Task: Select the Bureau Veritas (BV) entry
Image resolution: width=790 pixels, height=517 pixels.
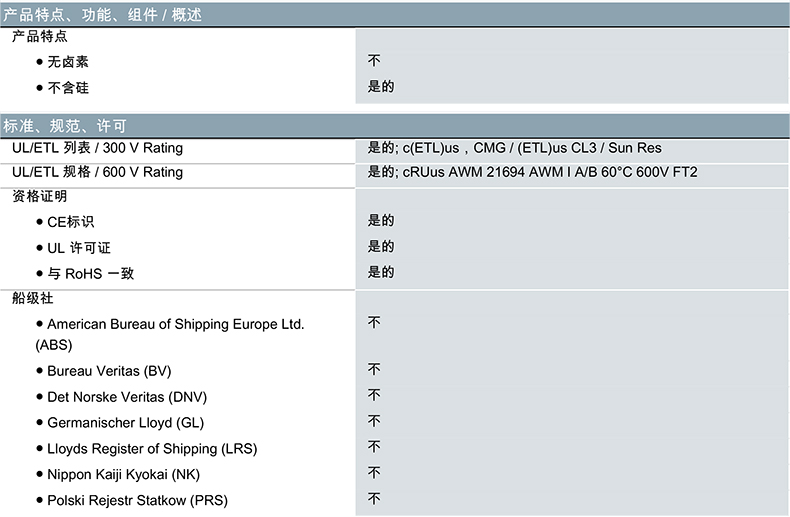Action: 109,371
